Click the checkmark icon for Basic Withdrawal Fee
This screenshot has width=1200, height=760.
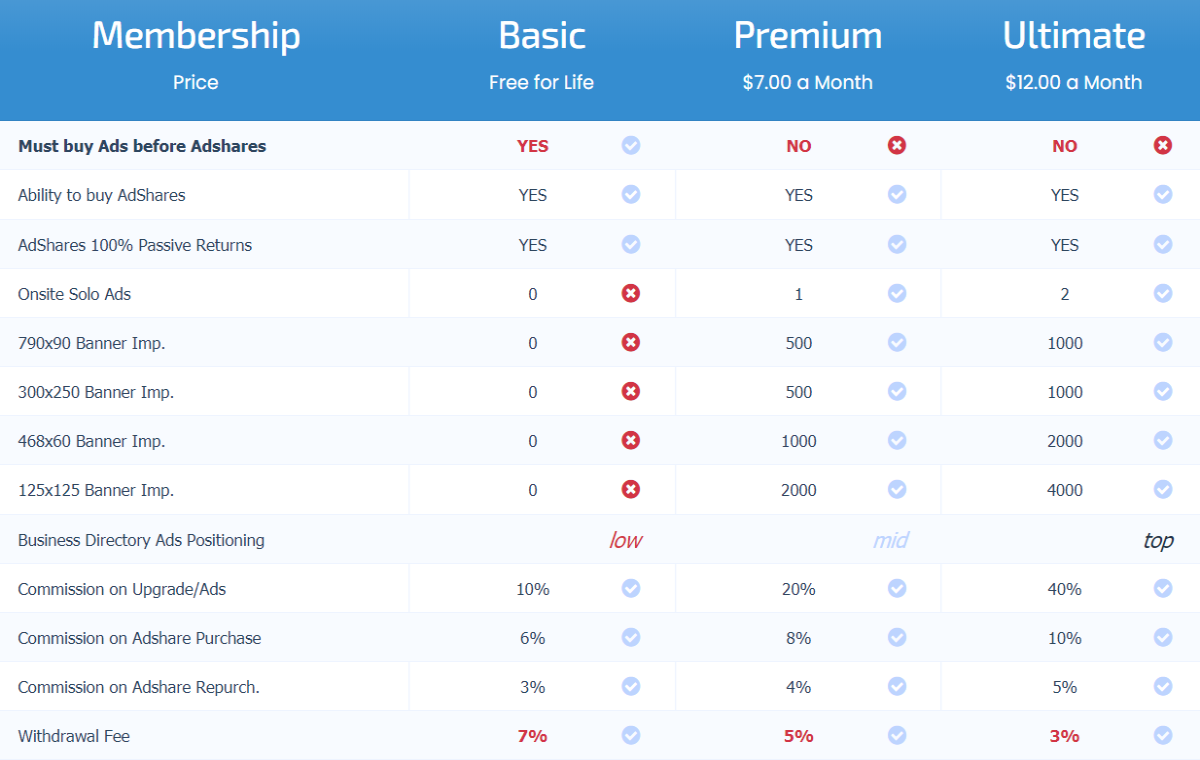tap(631, 735)
